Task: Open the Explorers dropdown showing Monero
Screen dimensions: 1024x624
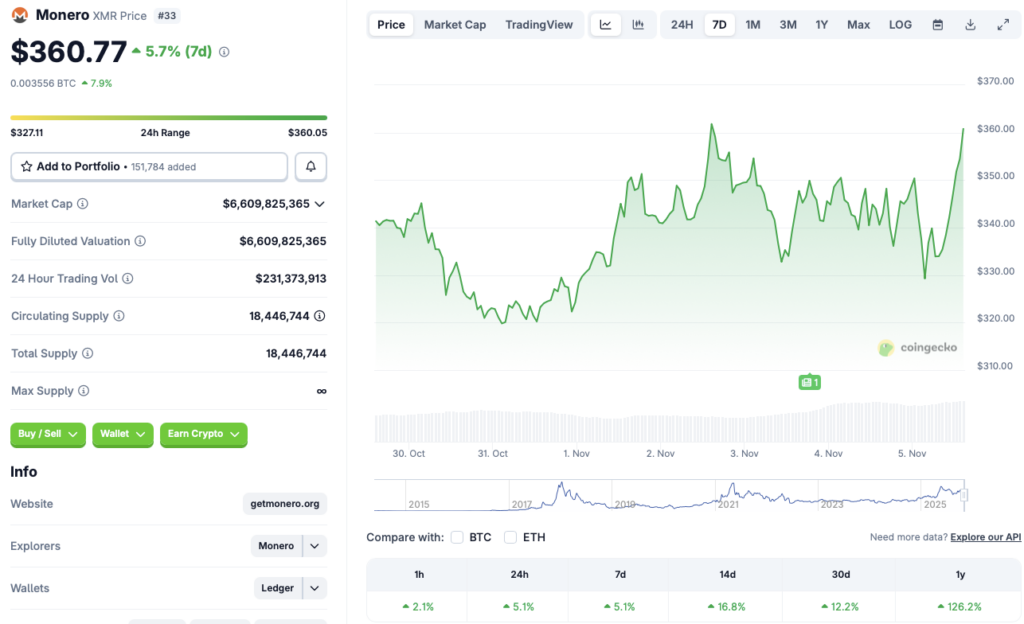Action: tap(289, 546)
